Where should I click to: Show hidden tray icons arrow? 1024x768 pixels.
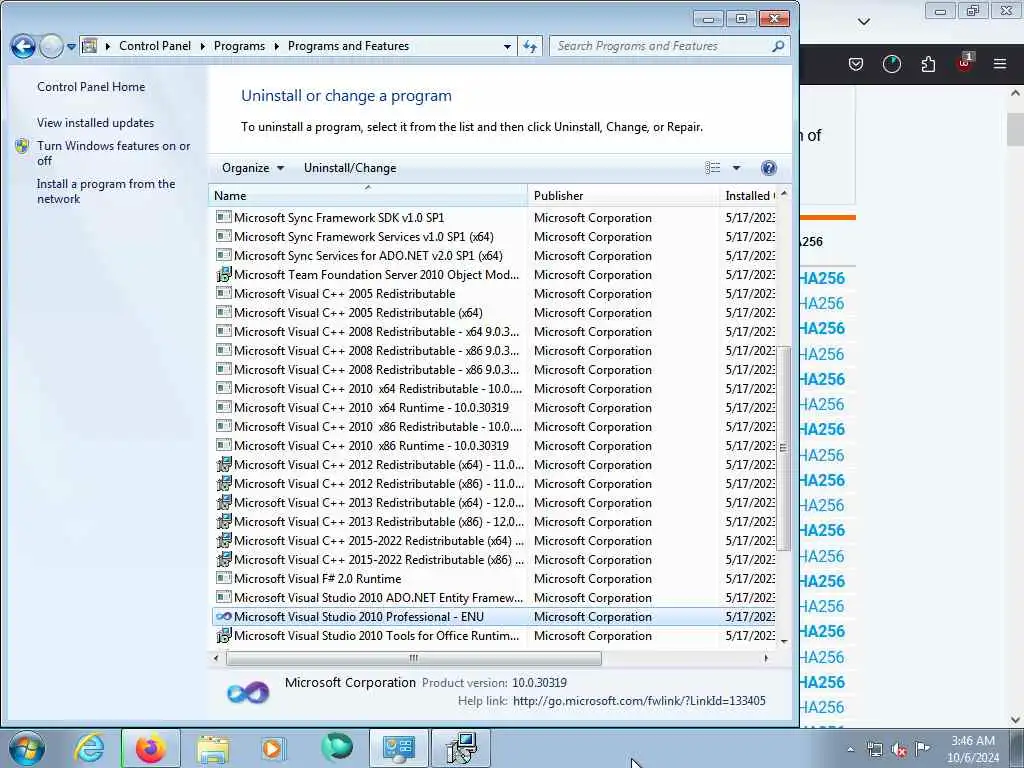click(x=850, y=749)
